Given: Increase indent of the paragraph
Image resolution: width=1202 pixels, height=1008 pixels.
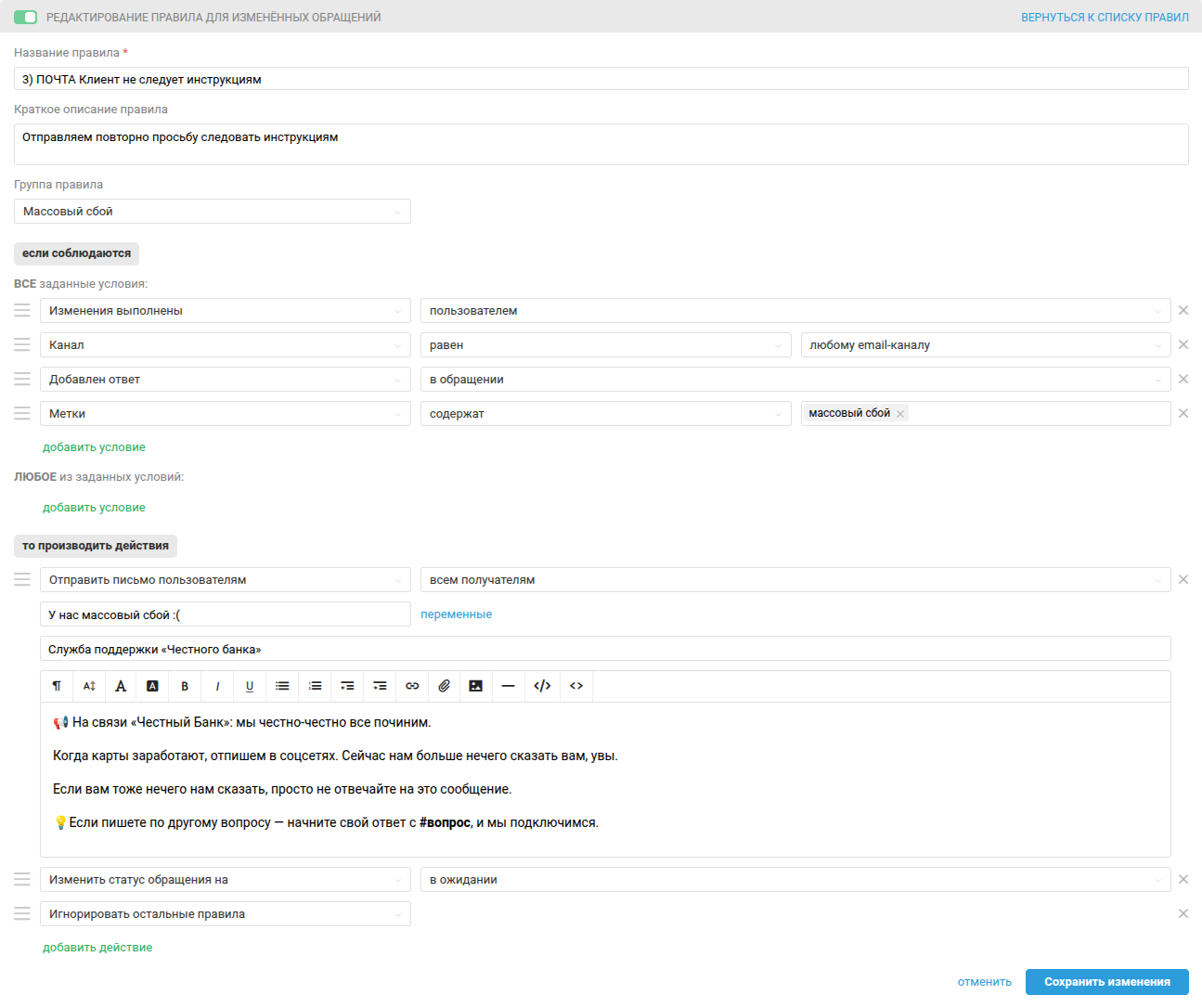Looking at the screenshot, I should (380, 686).
